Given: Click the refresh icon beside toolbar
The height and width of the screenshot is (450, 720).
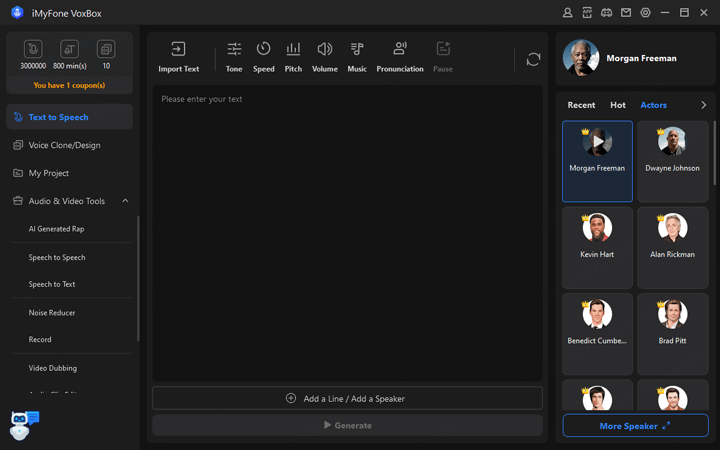Looking at the screenshot, I should (533, 59).
